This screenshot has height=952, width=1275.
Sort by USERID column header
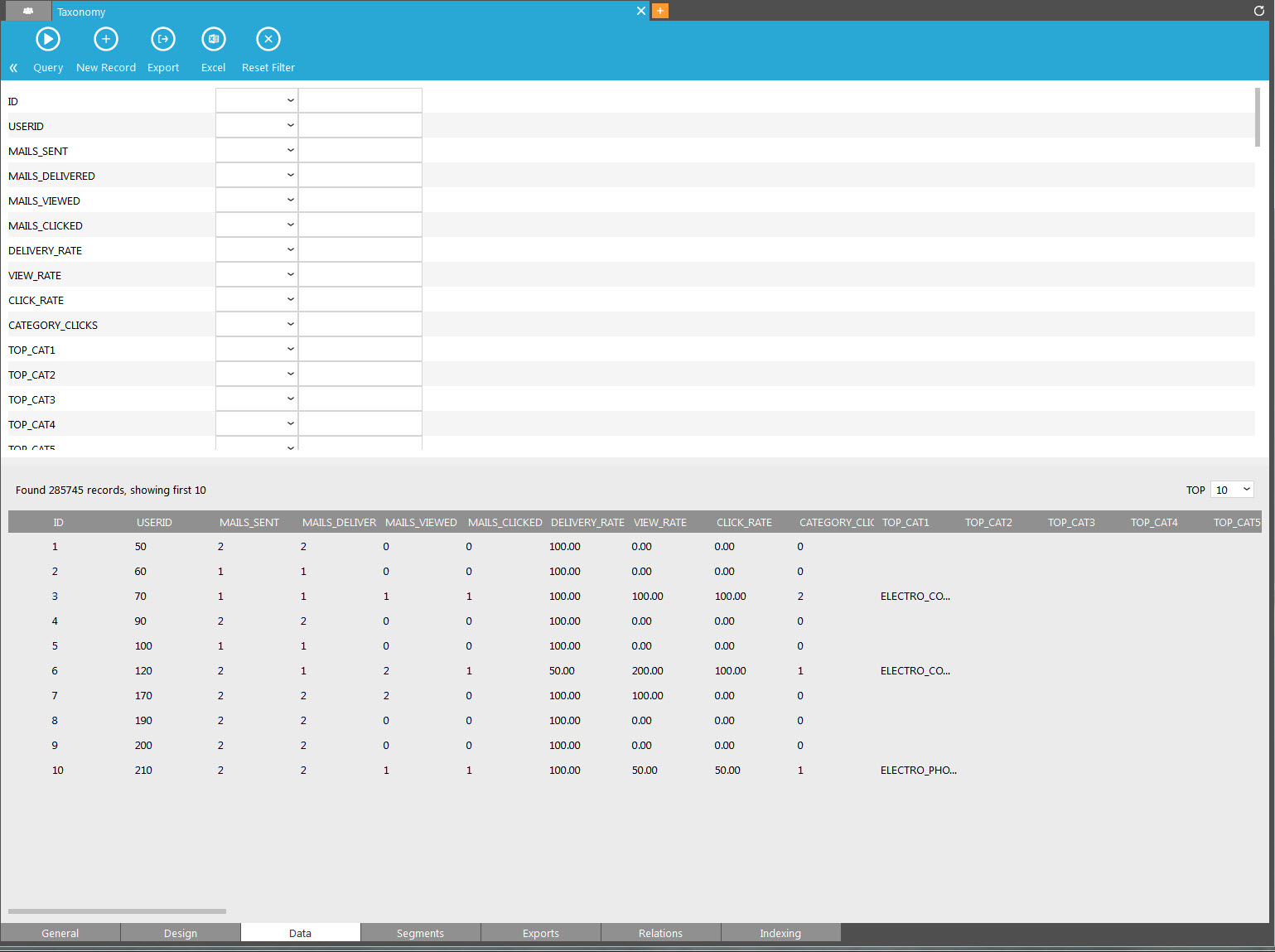pos(154,522)
